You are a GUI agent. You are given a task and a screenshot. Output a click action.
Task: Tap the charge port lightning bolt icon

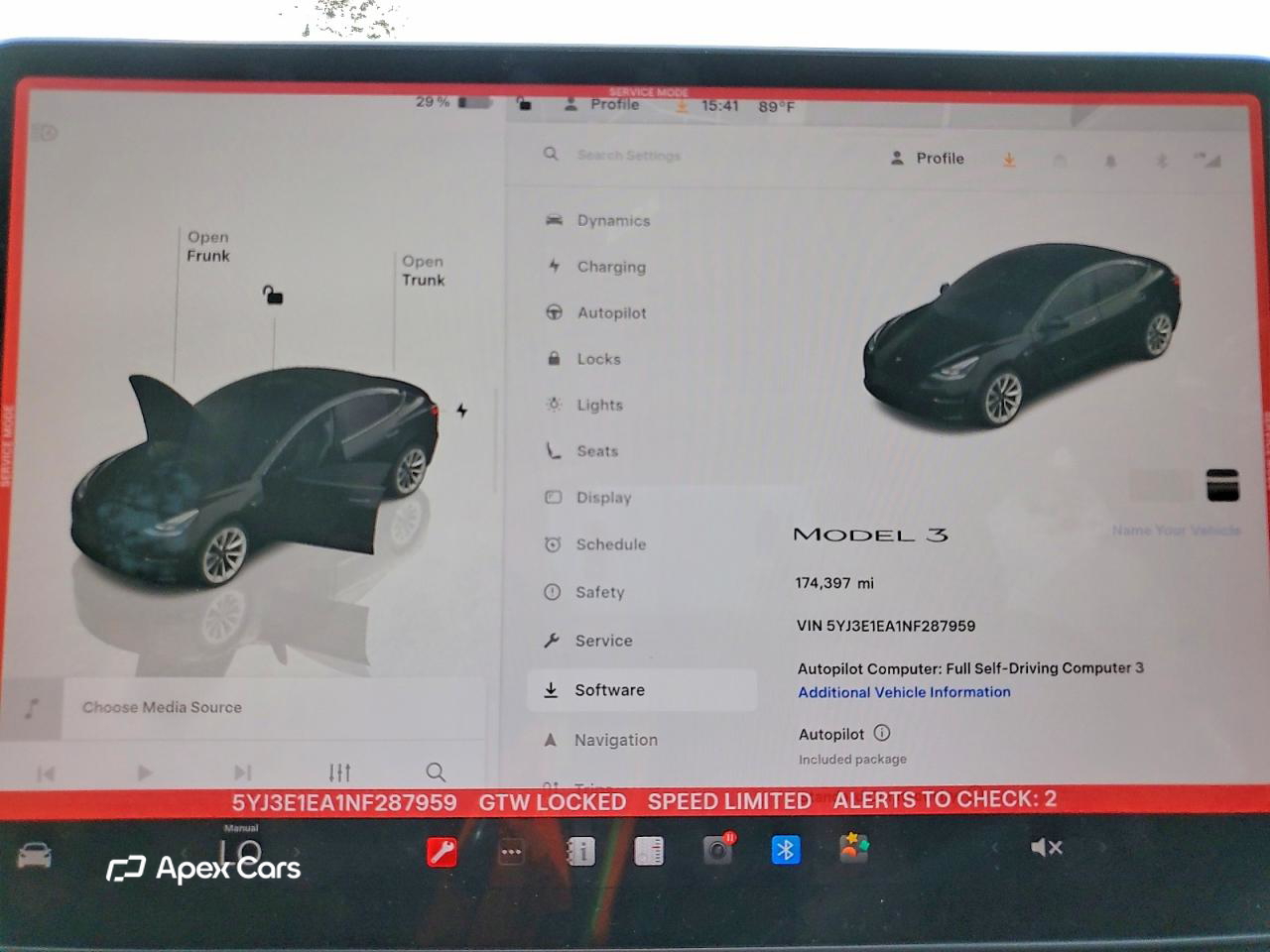click(x=461, y=410)
